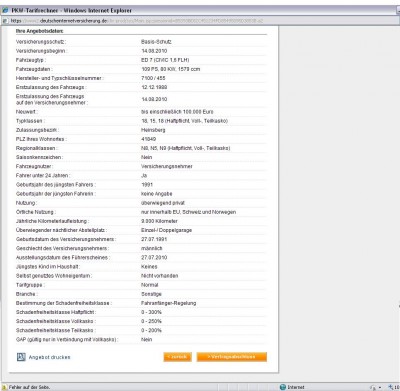Click the value 'Keines'
This screenshot has width=400, height=391.
coord(149,267)
